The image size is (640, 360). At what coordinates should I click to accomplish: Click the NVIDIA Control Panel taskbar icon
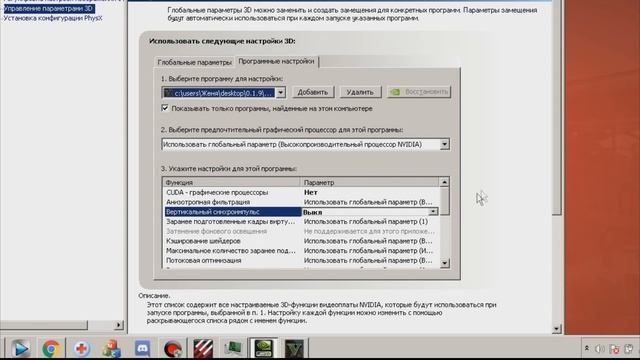tap(264, 349)
